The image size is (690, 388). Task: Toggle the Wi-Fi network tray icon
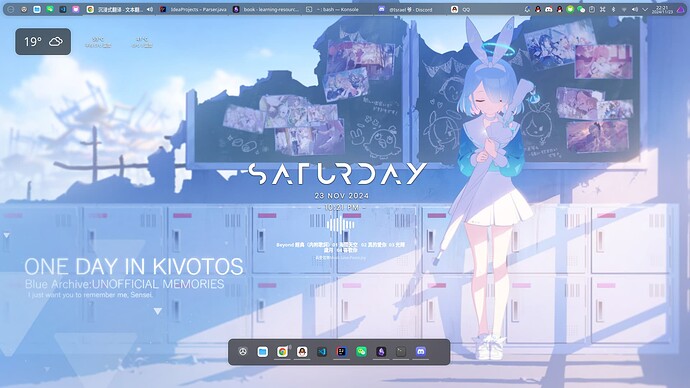tap(624, 9)
